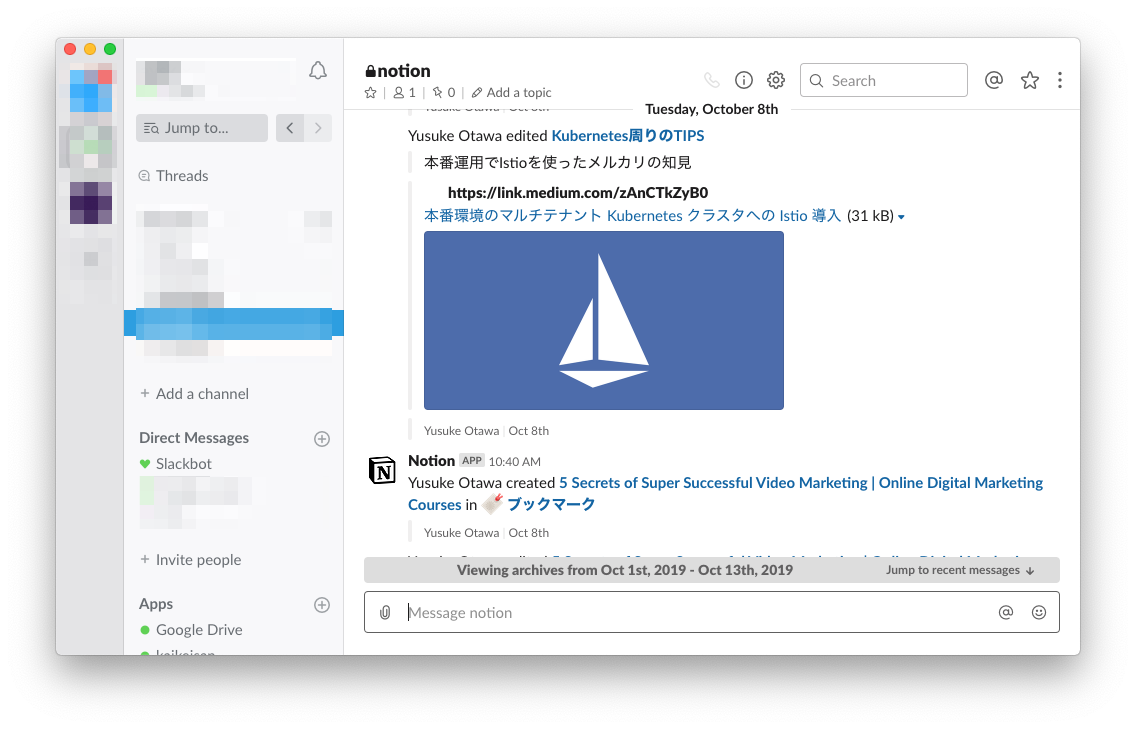Switch to purple workspace icon in rail
Screen dimensions: 1136x729
point(91,203)
